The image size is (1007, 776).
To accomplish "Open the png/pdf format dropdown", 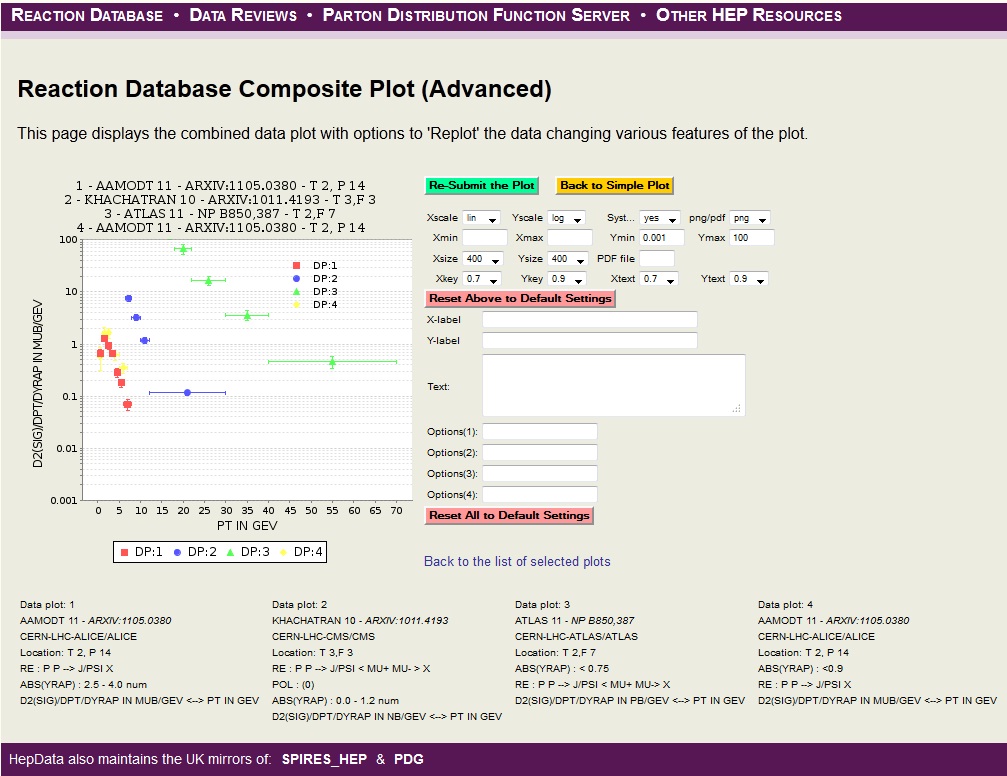I will (x=749, y=218).
